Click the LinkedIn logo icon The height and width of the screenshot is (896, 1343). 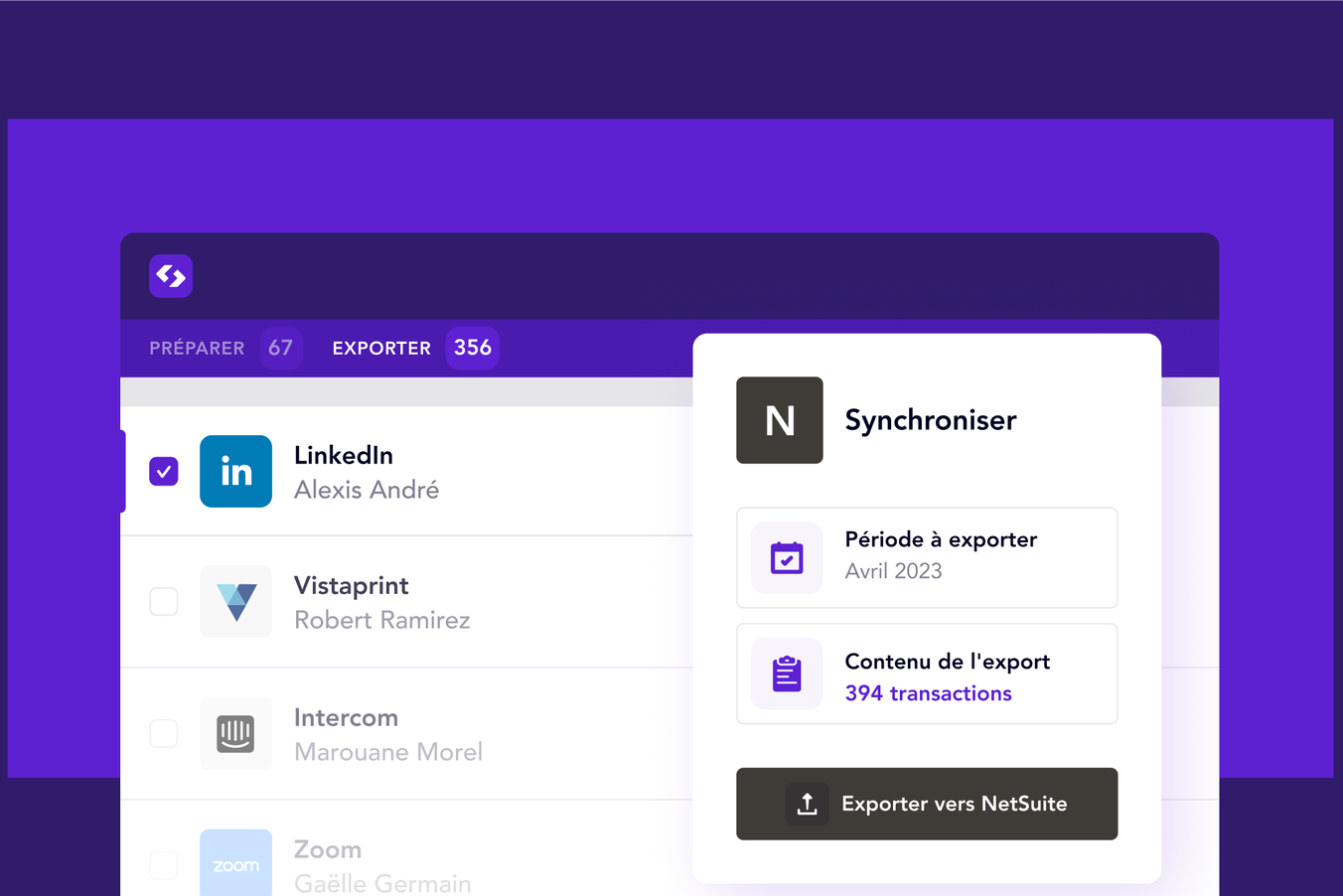(235, 472)
